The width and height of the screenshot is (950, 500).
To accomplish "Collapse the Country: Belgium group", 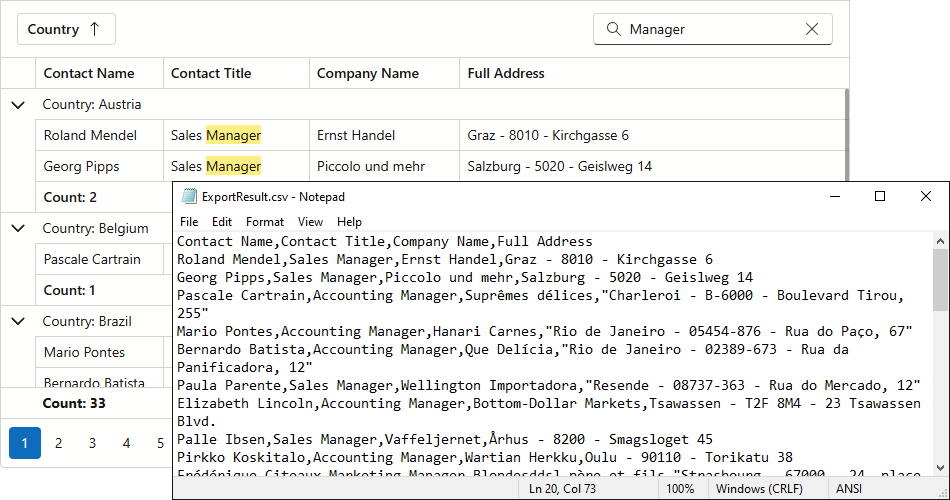I will click(x=18, y=228).
